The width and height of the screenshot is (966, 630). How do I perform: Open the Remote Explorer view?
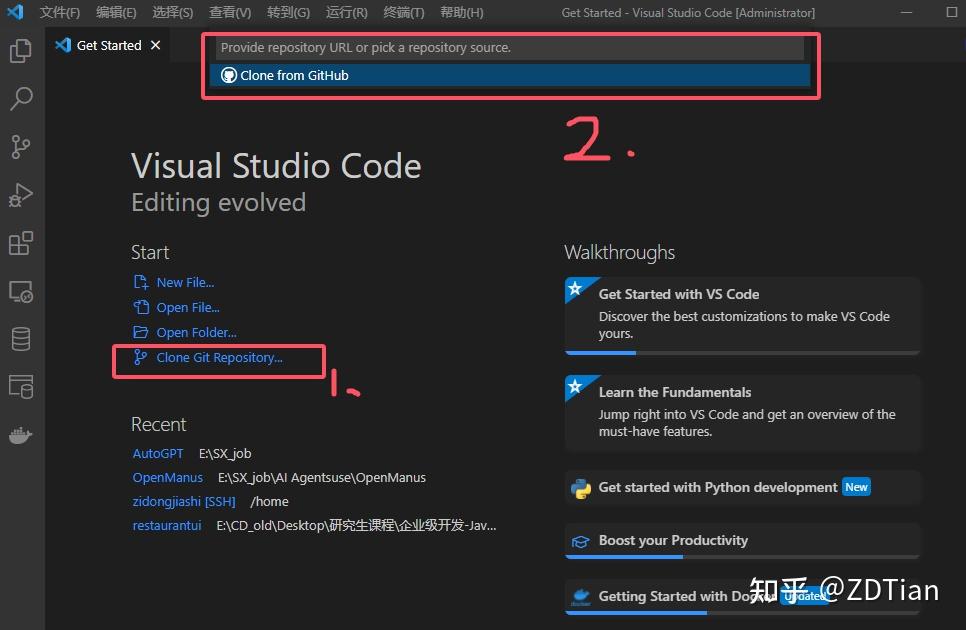(x=21, y=291)
